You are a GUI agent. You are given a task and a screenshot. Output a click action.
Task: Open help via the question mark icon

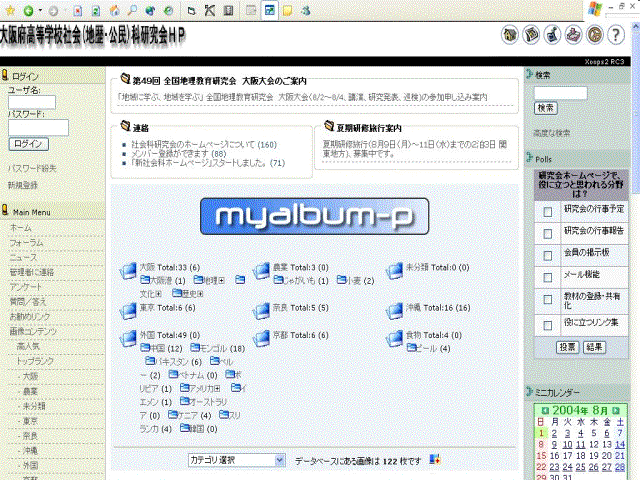[x=616, y=35]
